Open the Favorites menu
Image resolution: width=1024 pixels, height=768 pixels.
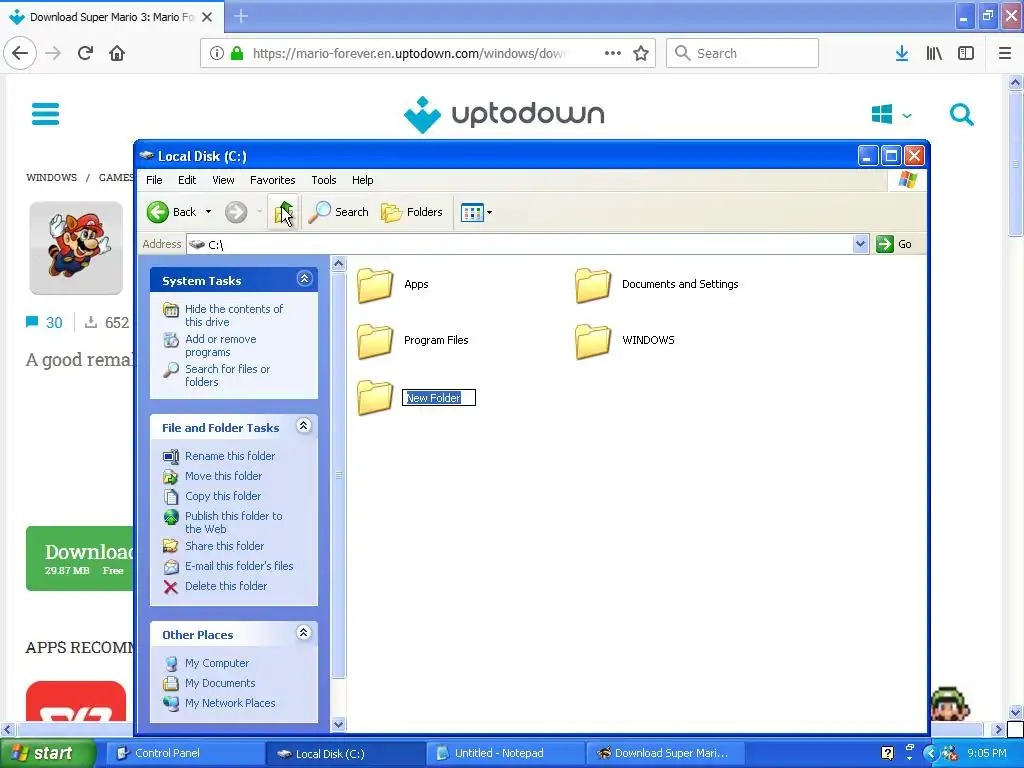point(272,180)
